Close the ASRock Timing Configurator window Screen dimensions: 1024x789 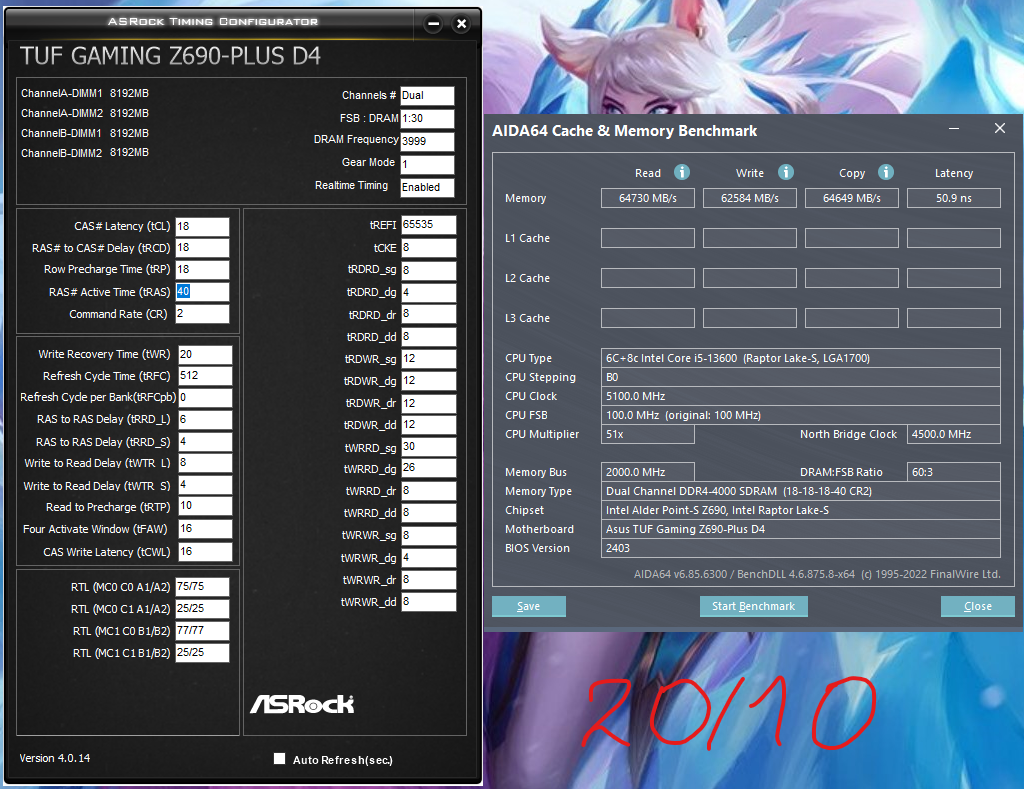point(461,24)
